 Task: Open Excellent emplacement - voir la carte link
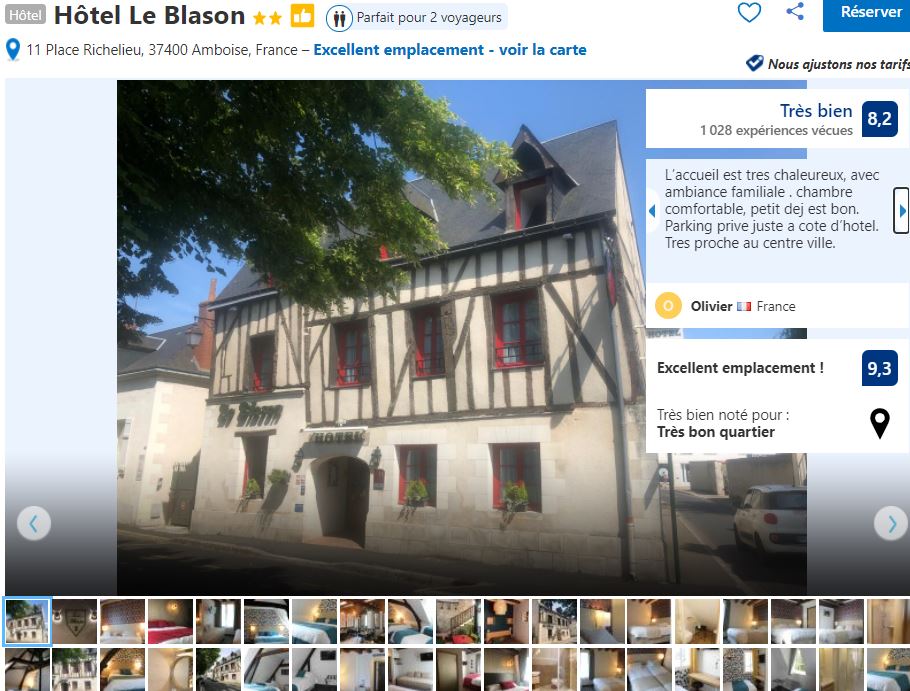[x=450, y=50]
